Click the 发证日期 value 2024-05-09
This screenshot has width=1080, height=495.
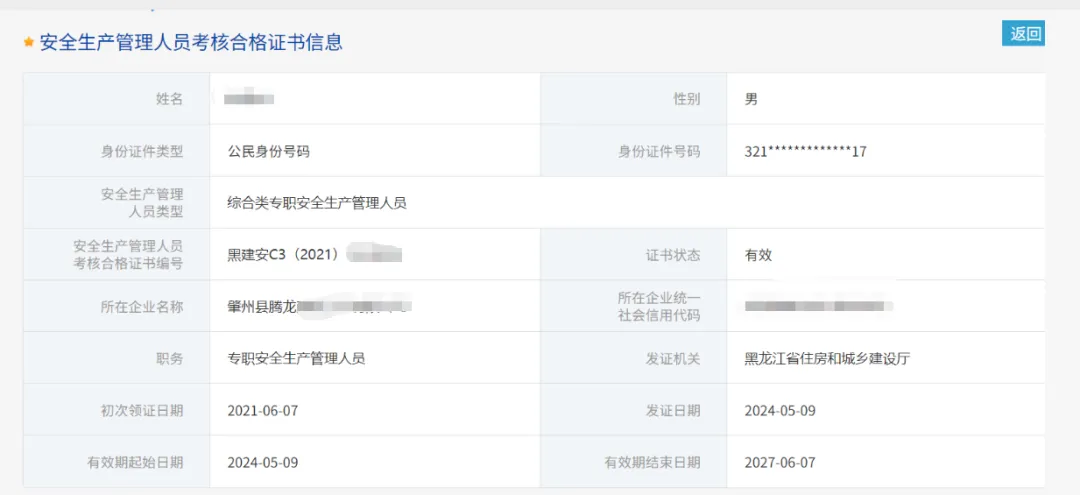(779, 410)
